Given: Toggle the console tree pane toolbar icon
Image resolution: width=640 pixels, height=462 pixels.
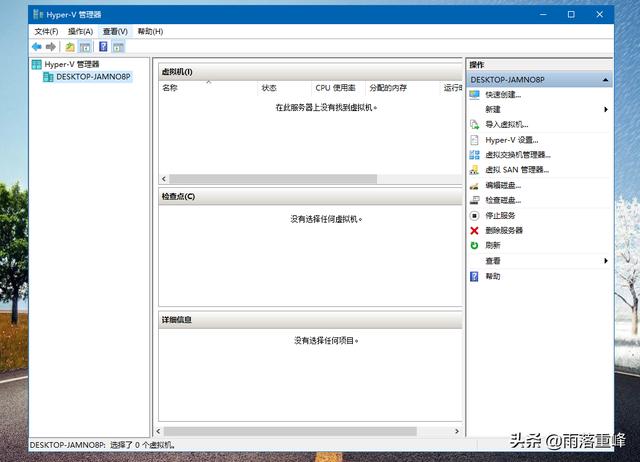Looking at the screenshot, I should [85, 47].
